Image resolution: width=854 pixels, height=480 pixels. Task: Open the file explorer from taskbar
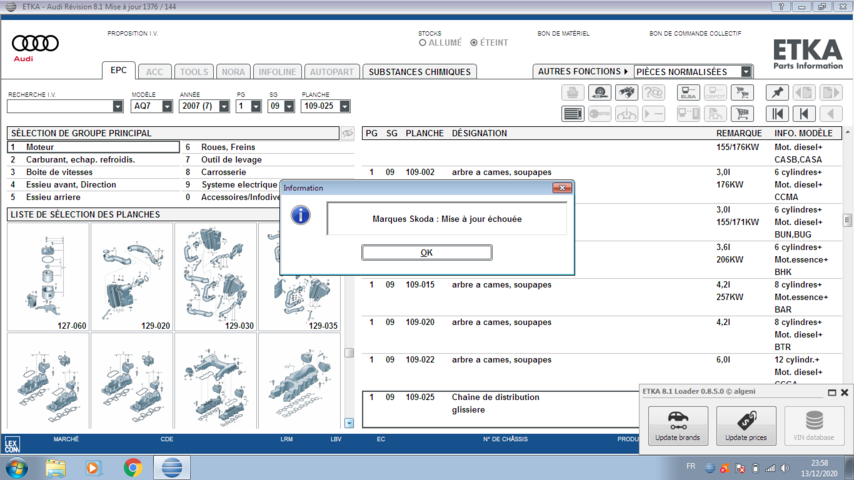tap(56, 467)
